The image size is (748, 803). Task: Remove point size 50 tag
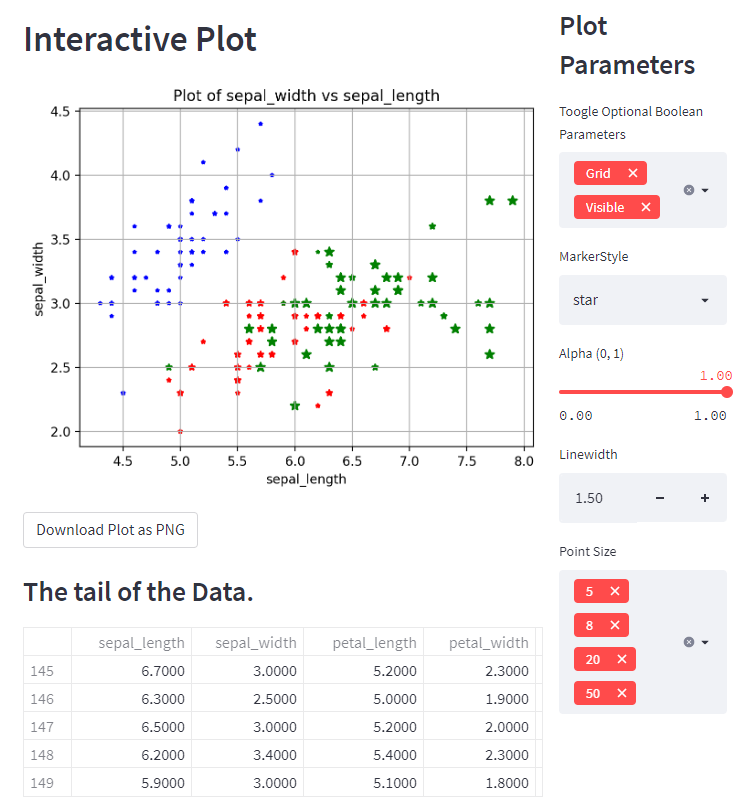coord(622,693)
